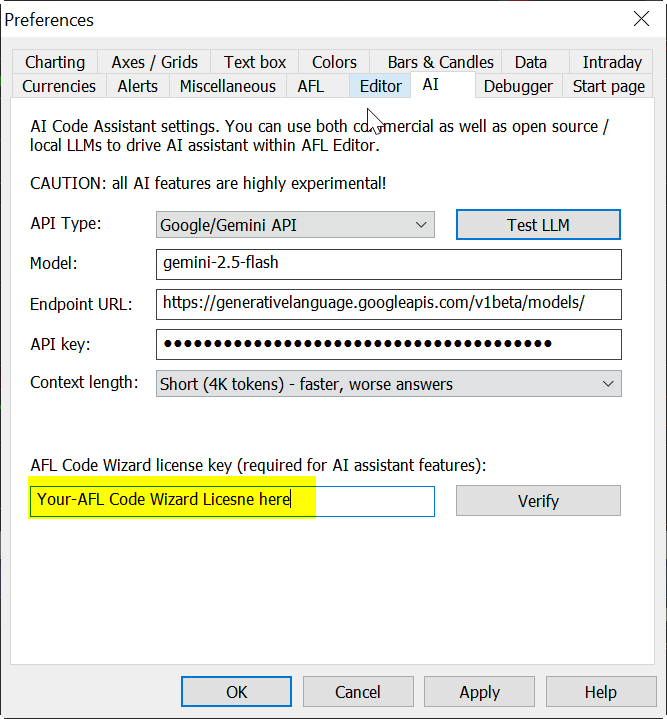Open the Alerts tab
667x719 pixels.
pos(138,86)
